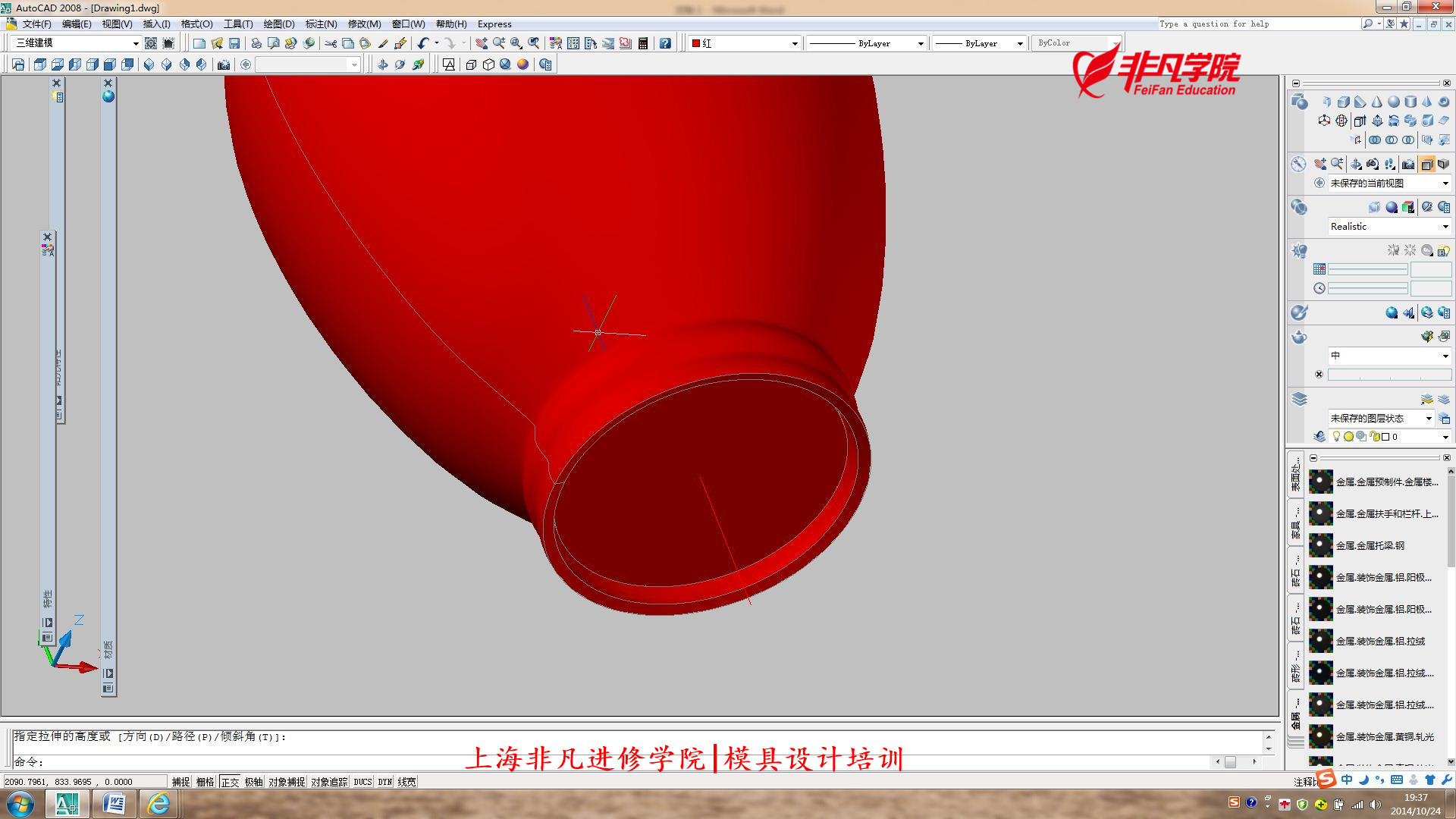Select the Cylinder solid tool in dashboard
Viewport: 1456px width, 819px height.
[1410, 102]
